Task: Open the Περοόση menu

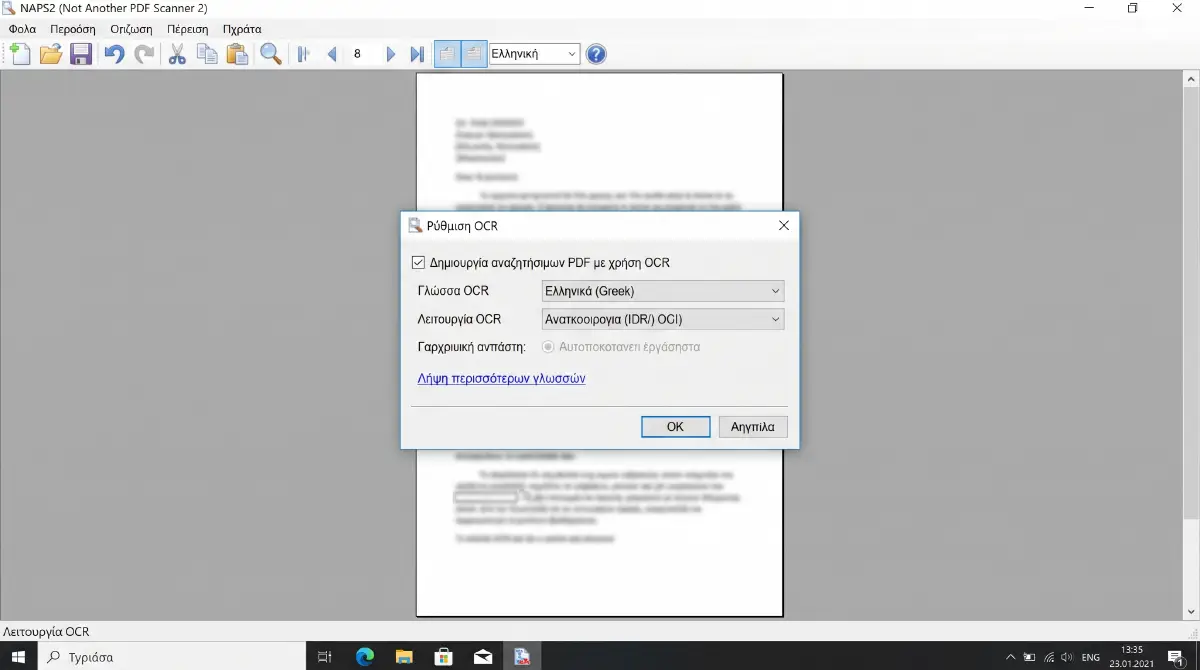Action: [73, 29]
